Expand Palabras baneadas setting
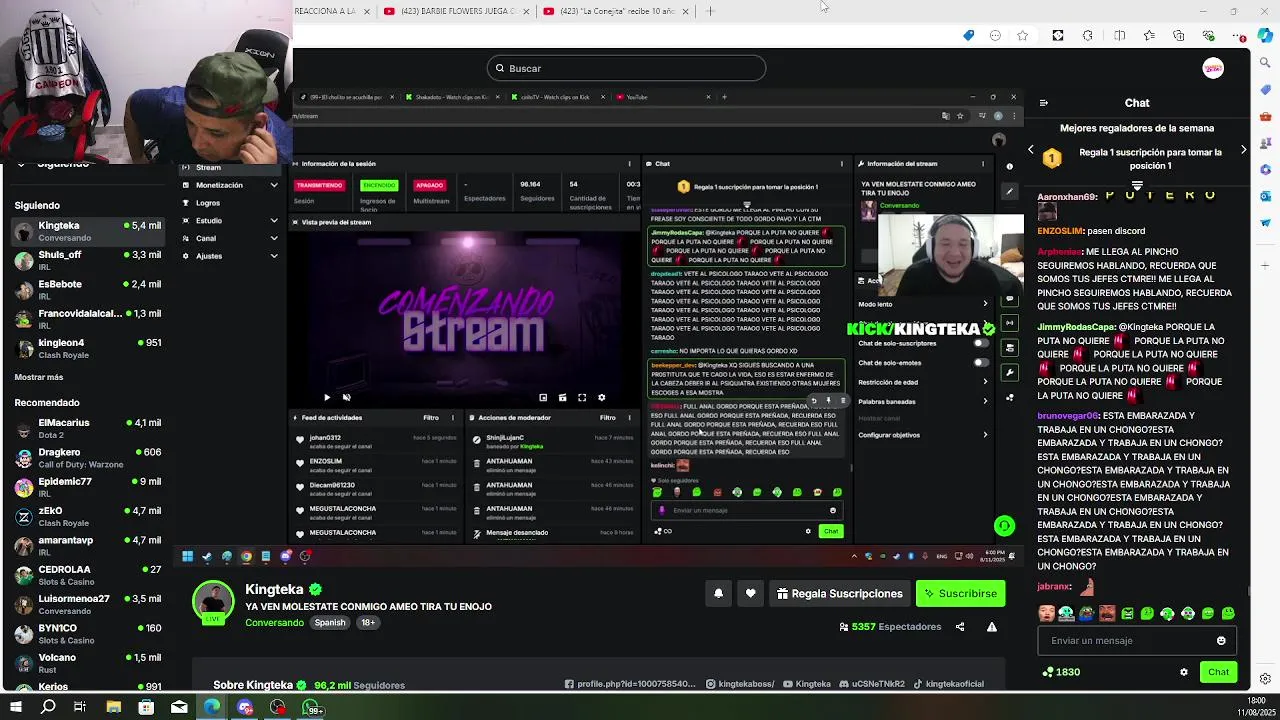Viewport: 1280px width, 720px height. tap(923, 401)
